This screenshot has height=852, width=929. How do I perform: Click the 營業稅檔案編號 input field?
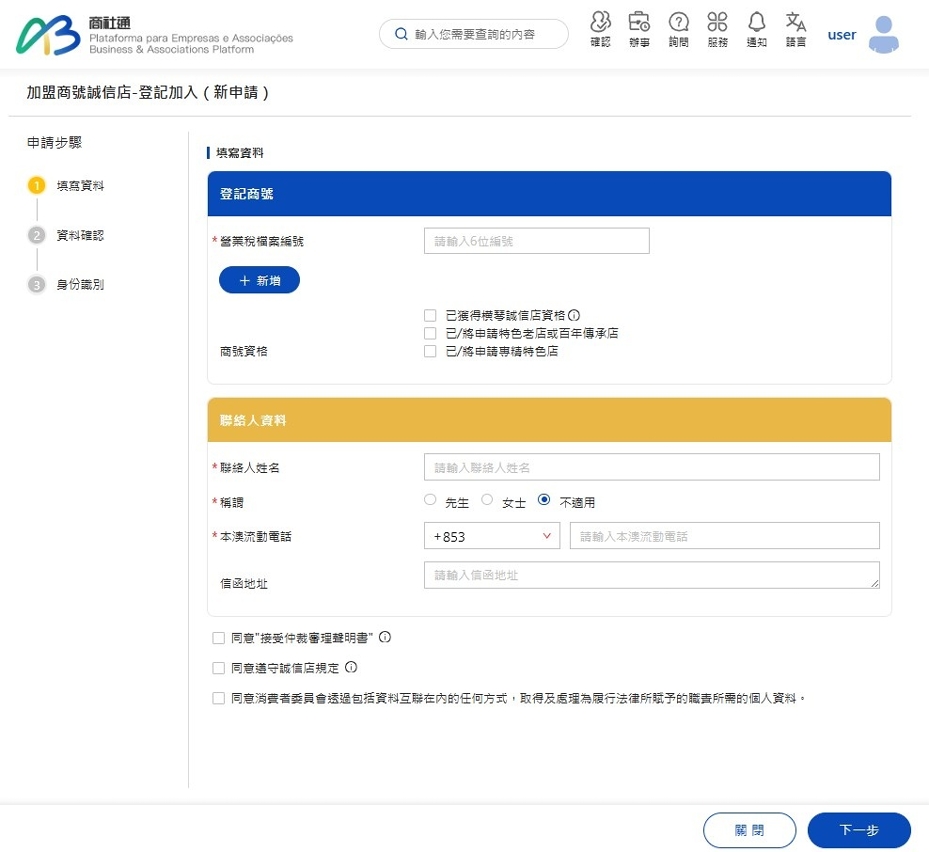click(536, 240)
